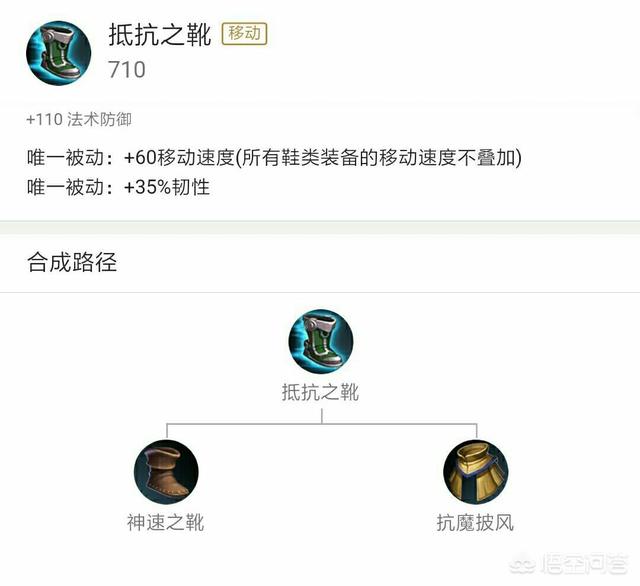Image resolution: width=640 pixels, height=586 pixels.
Task: Click the 悟空问答 watermark logo
Action: pyautogui.click(x=522, y=564)
